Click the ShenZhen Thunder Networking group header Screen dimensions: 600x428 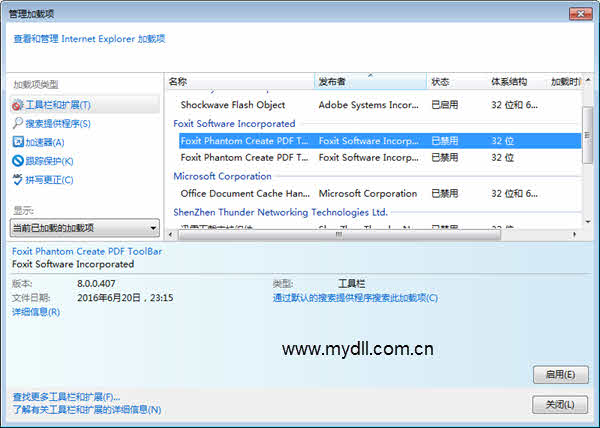pyautogui.click(x=280, y=212)
